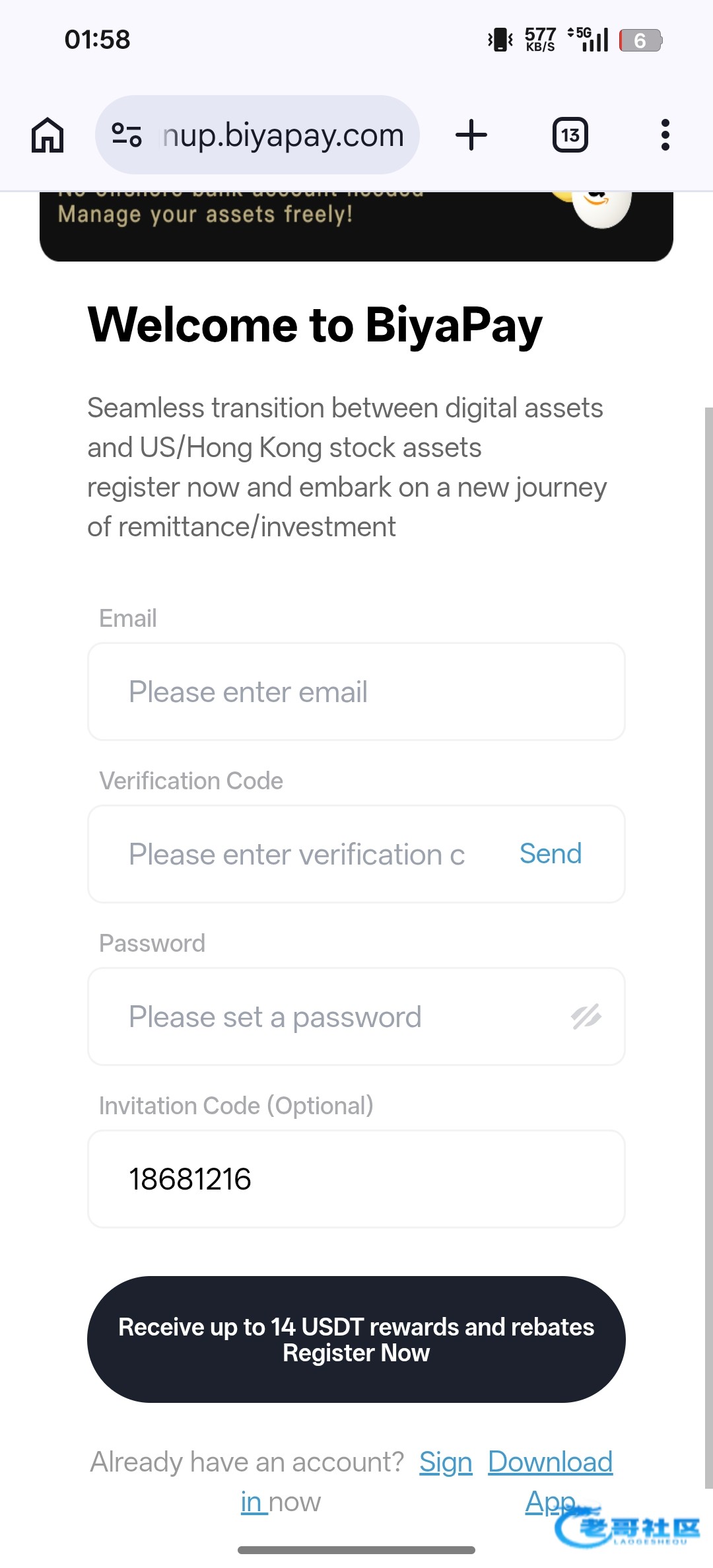
Task: Follow the Sign in now link
Action: click(446, 1462)
